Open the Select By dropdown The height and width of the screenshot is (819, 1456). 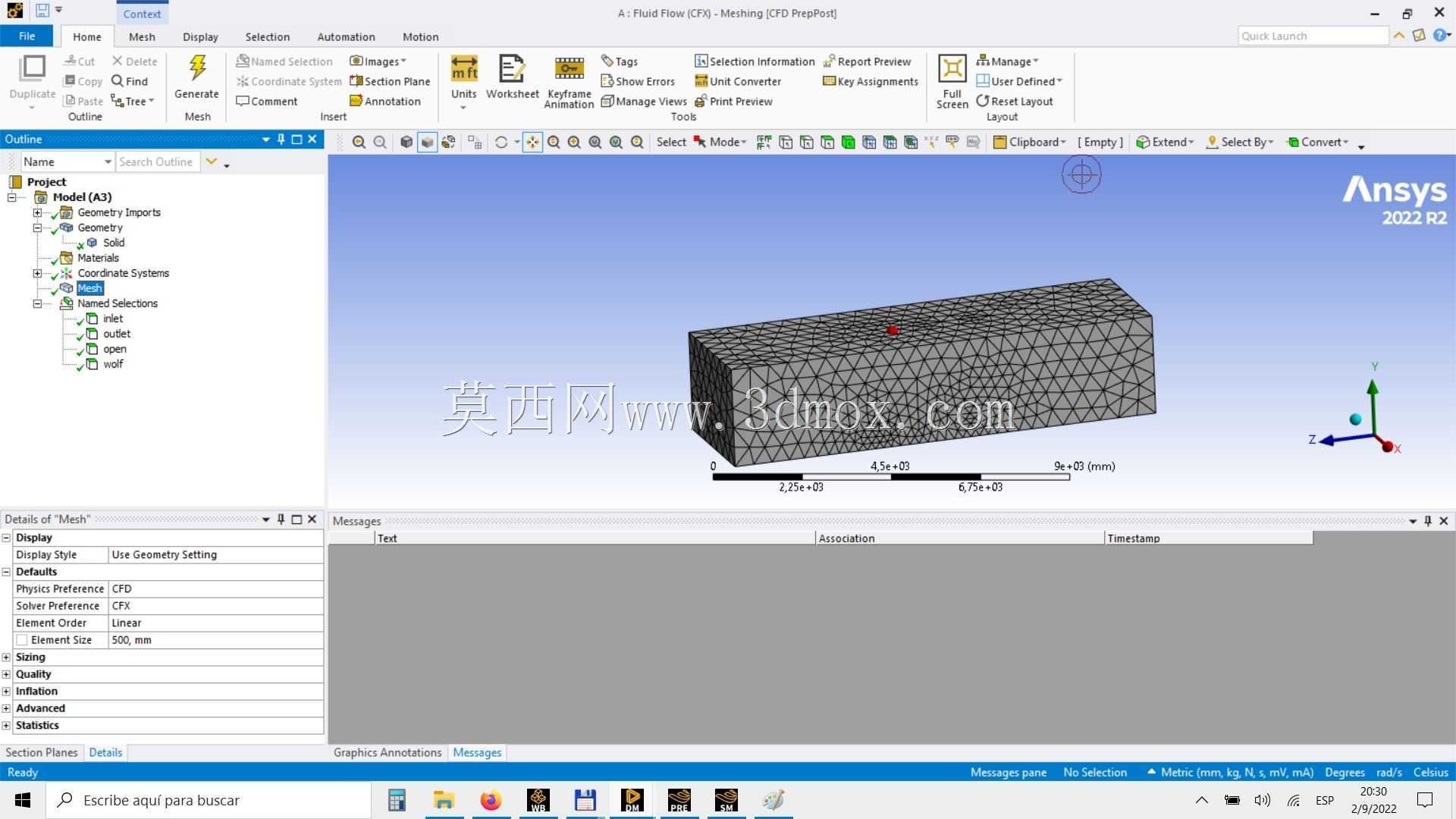(x=1240, y=142)
